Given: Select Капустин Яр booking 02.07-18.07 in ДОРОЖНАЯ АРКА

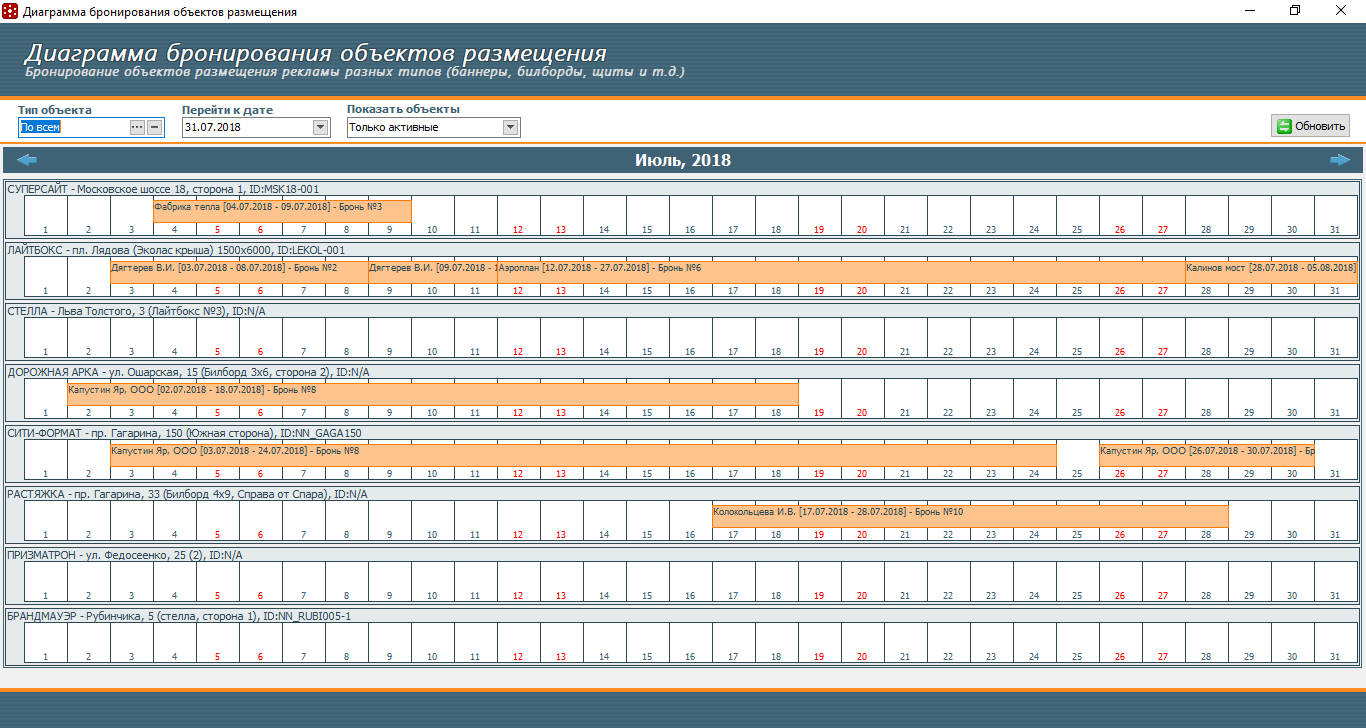Looking at the screenshot, I should 432,394.
